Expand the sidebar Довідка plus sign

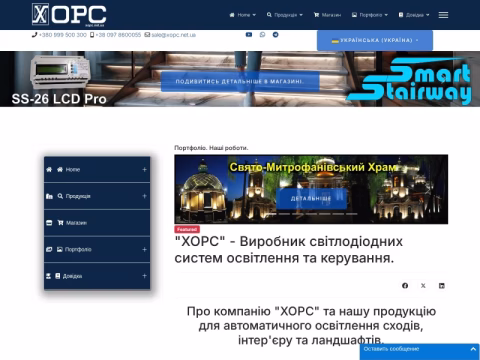coord(144,276)
